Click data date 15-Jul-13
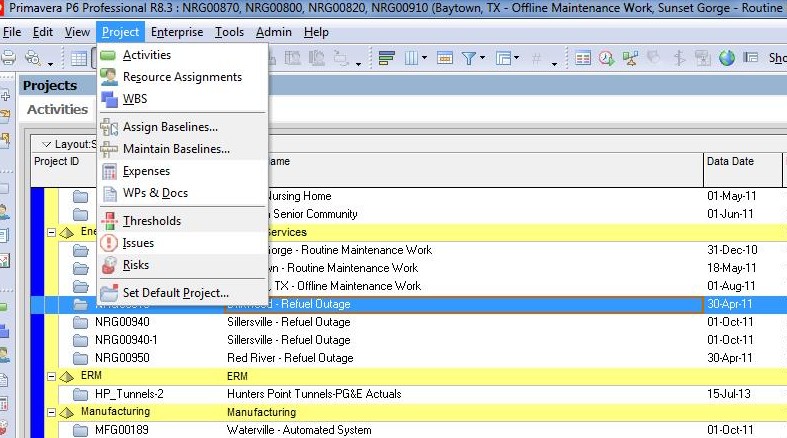The height and width of the screenshot is (438, 787). click(x=729, y=394)
